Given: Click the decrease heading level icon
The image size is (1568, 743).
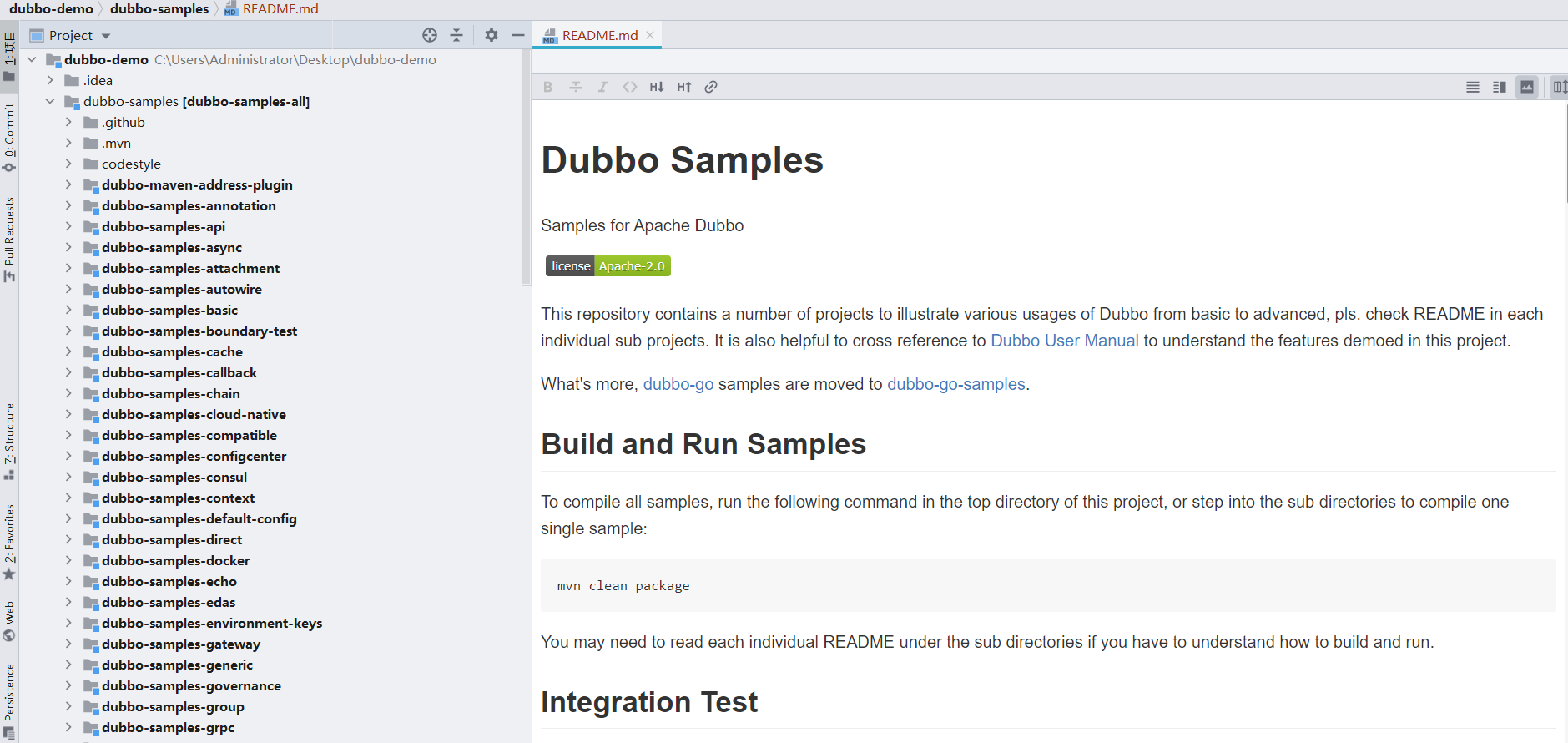Looking at the screenshot, I should pyautogui.click(x=657, y=87).
